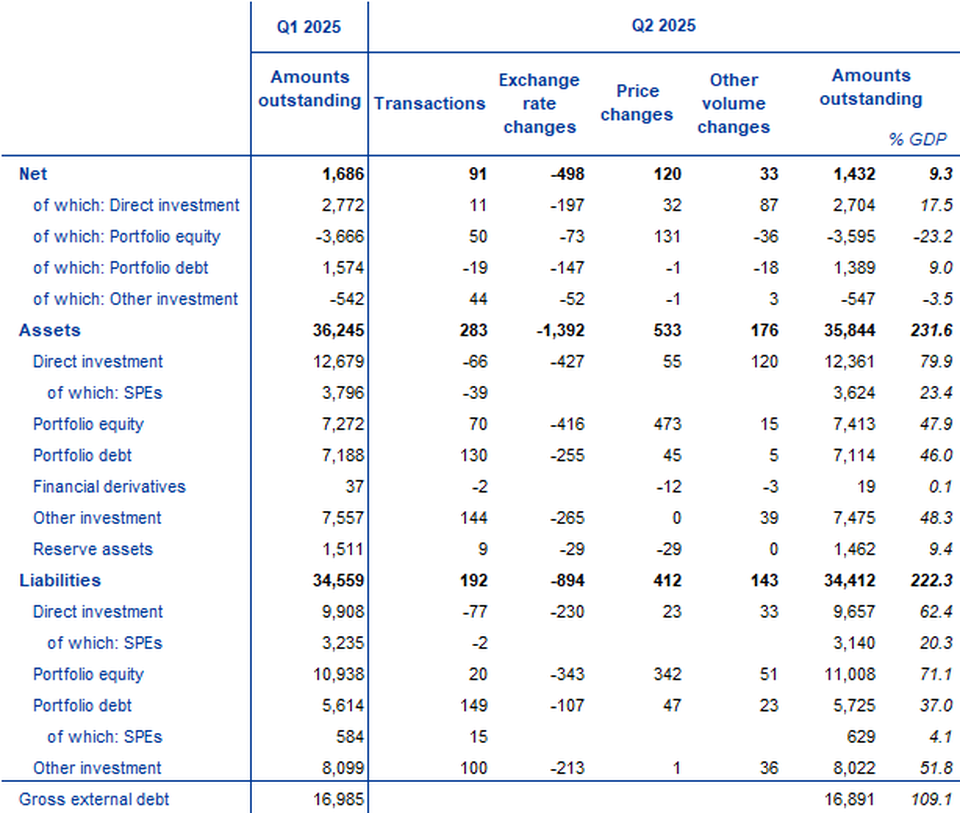Select the Liabilities row label
The height and width of the screenshot is (813, 960).
pyautogui.click(x=60, y=580)
